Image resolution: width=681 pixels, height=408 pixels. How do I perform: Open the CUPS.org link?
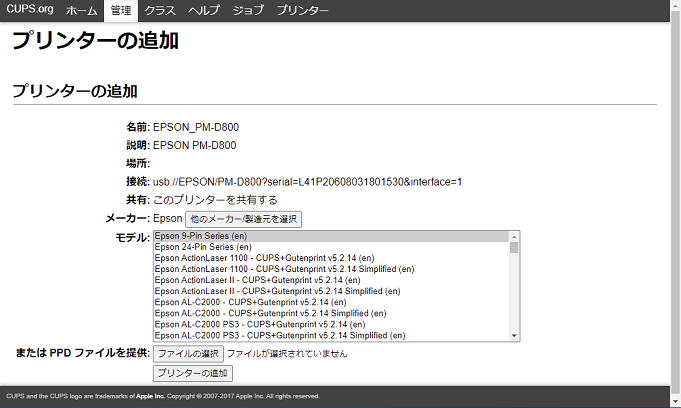(x=30, y=10)
